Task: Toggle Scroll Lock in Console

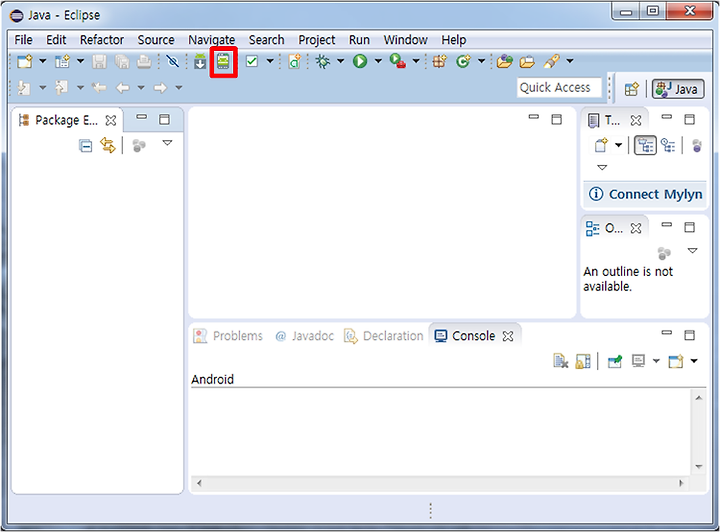Action: tap(583, 361)
